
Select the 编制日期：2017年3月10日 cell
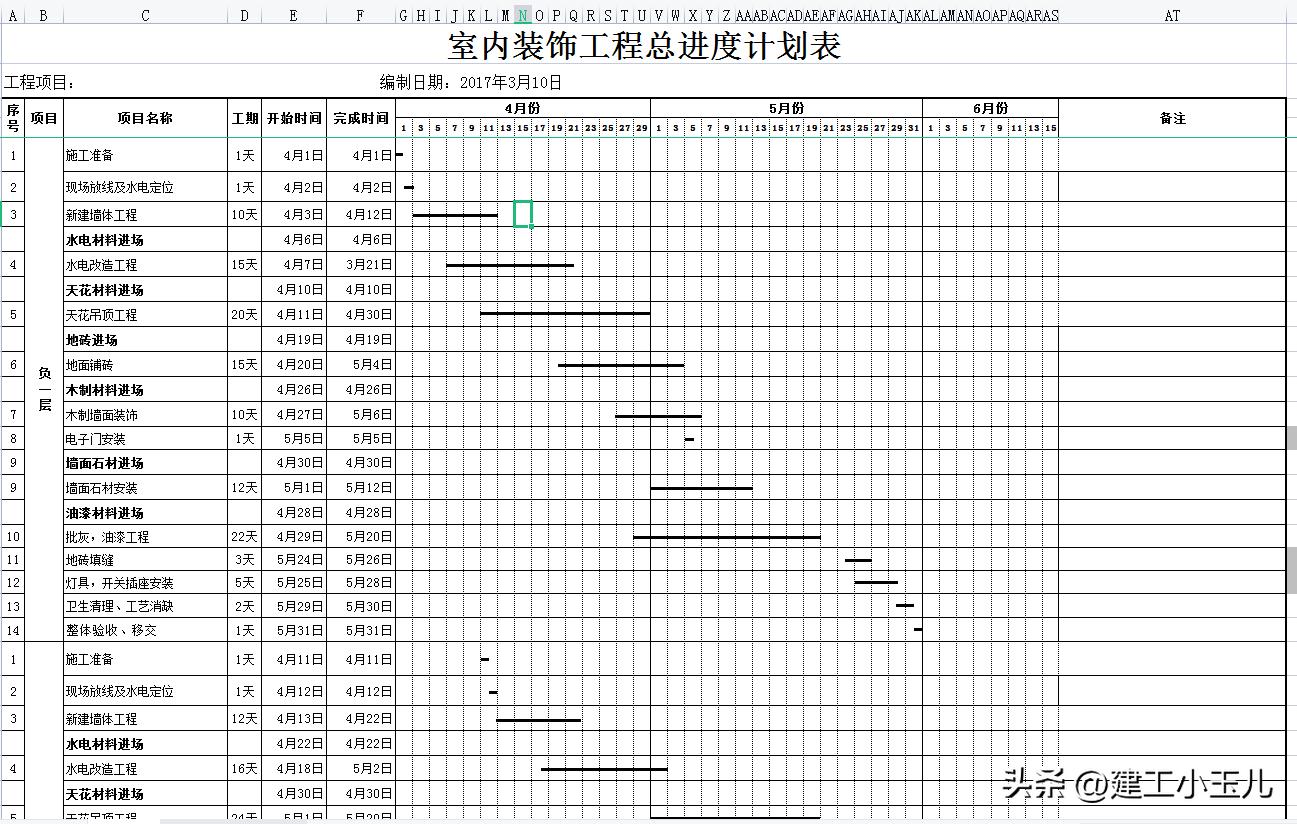click(x=471, y=82)
